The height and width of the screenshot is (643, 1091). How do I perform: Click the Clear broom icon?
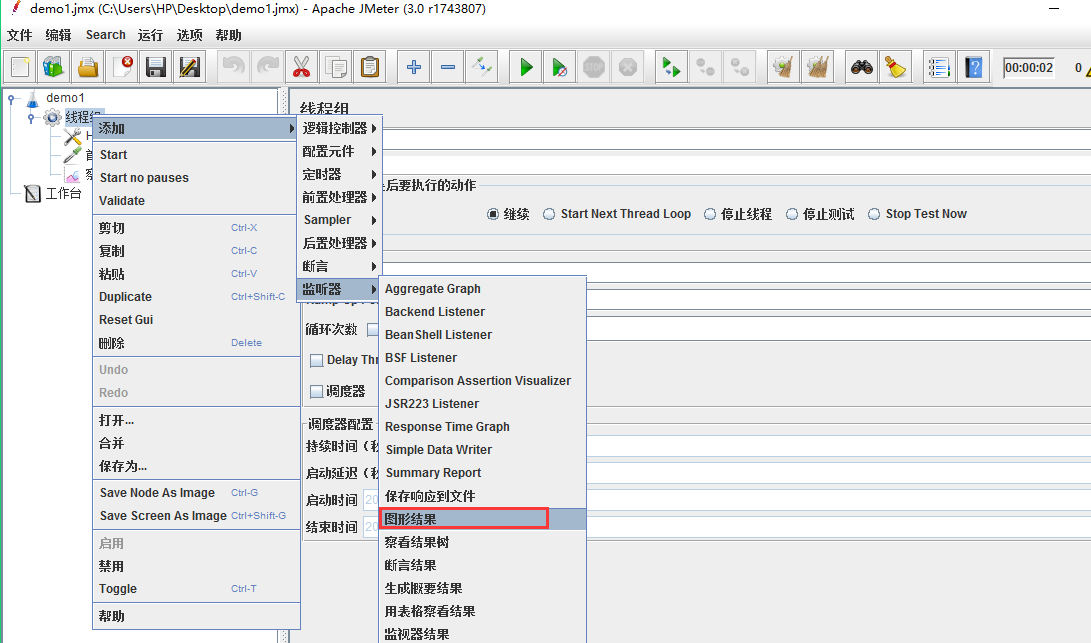[783, 68]
